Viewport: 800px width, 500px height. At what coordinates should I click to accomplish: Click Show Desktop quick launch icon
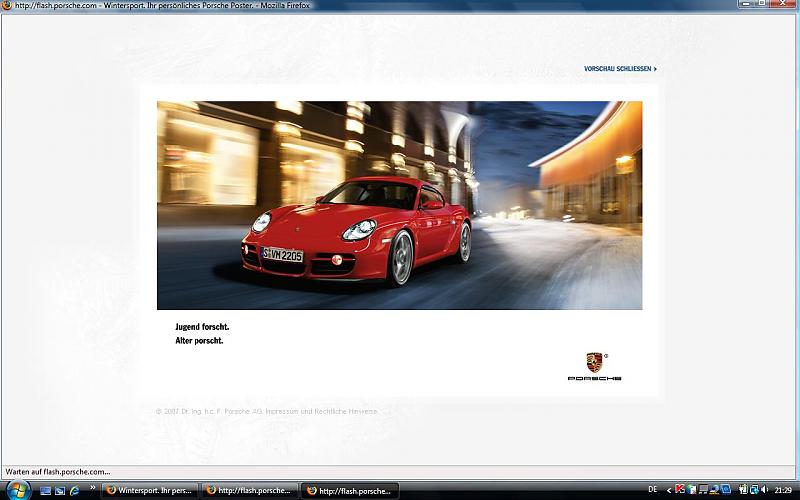click(45, 491)
